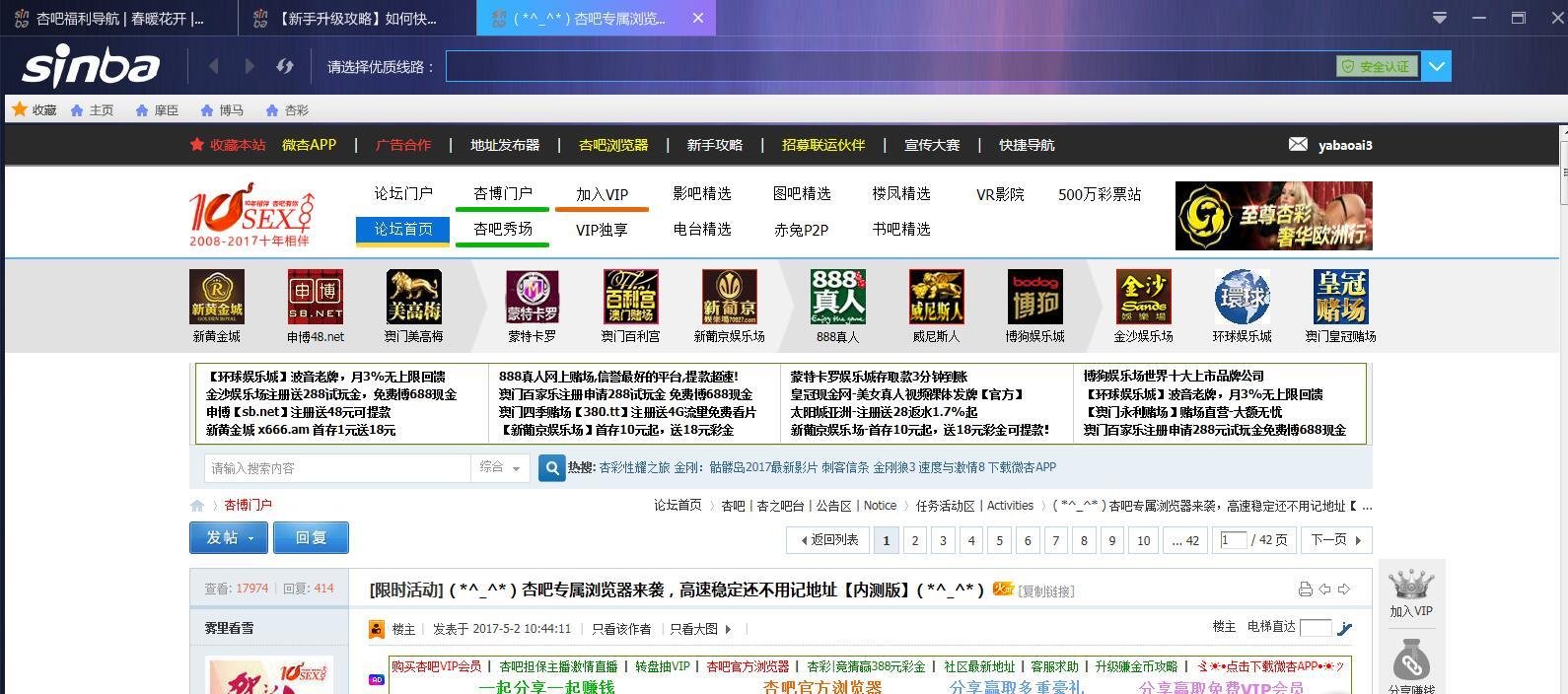1568x694 pixels.
Task: Click the refresh icon in toolbar
Action: pyautogui.click(x=285, y=66)
